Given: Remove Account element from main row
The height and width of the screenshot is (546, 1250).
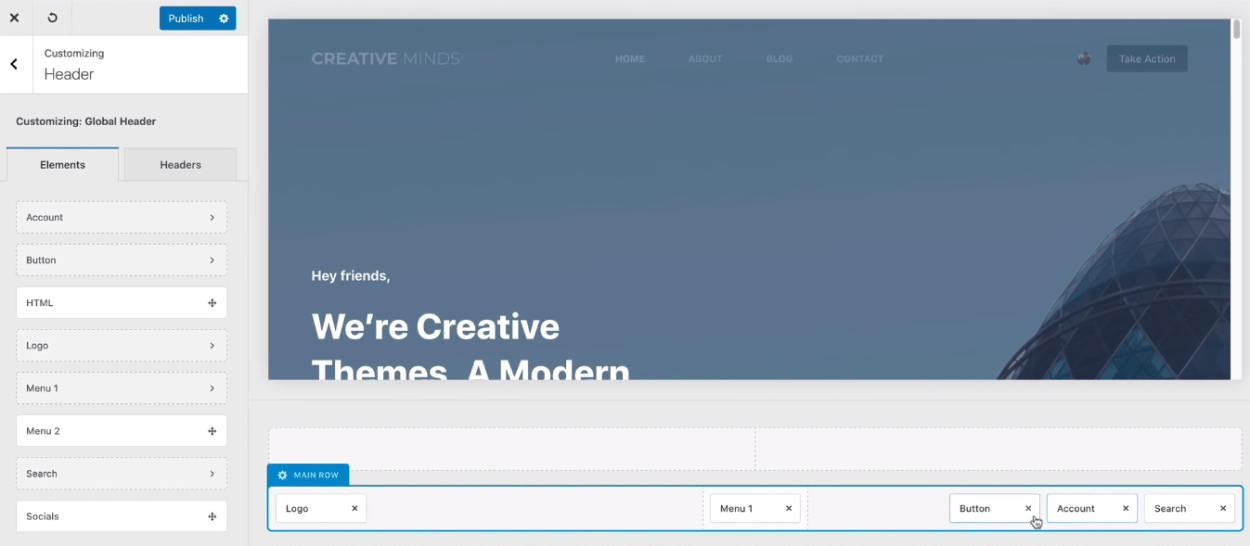Looking at the screenshot, I should pyautogui.click(x=1125, y=509).
